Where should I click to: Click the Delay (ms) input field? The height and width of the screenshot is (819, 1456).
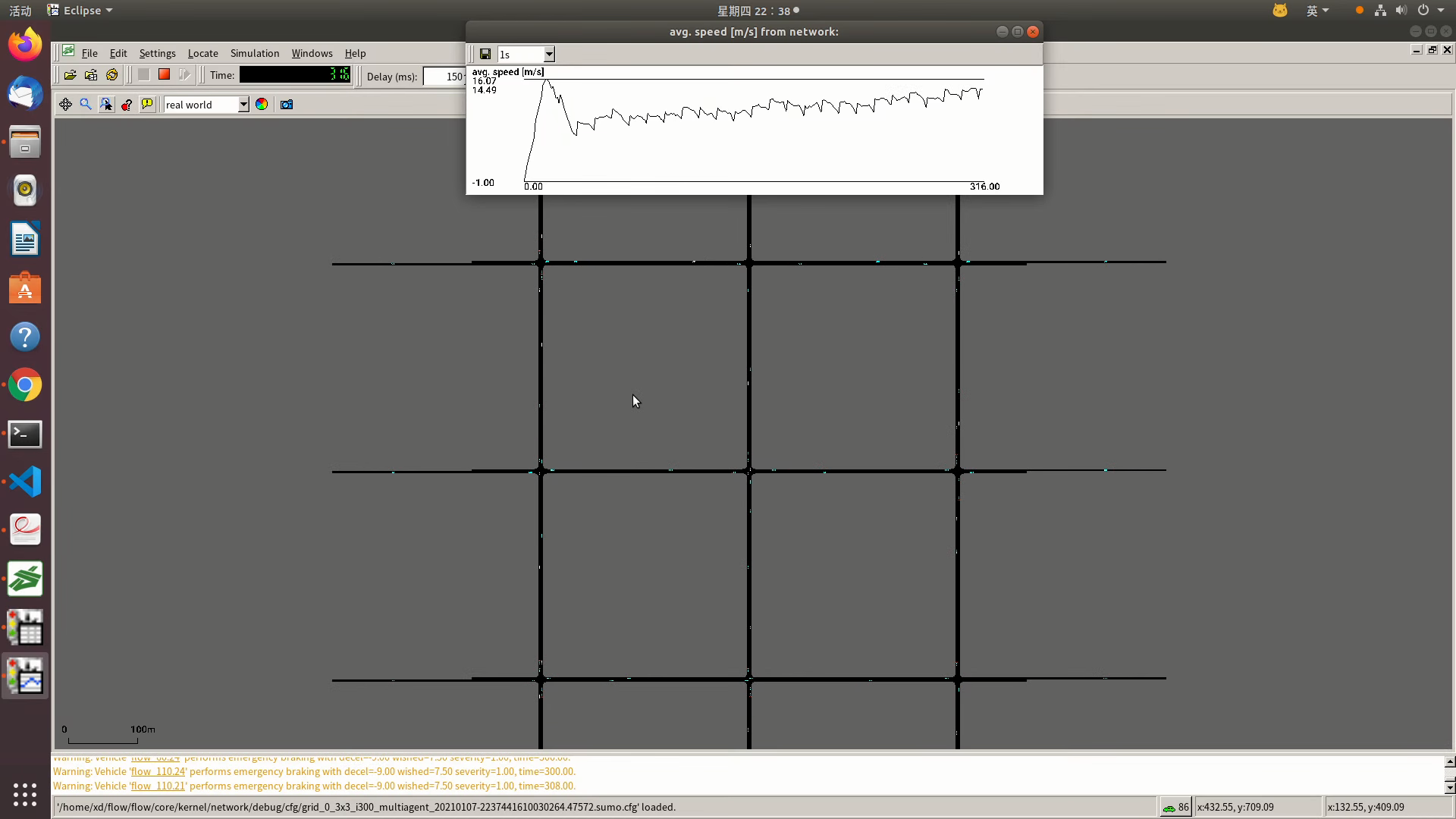(445, 76)
